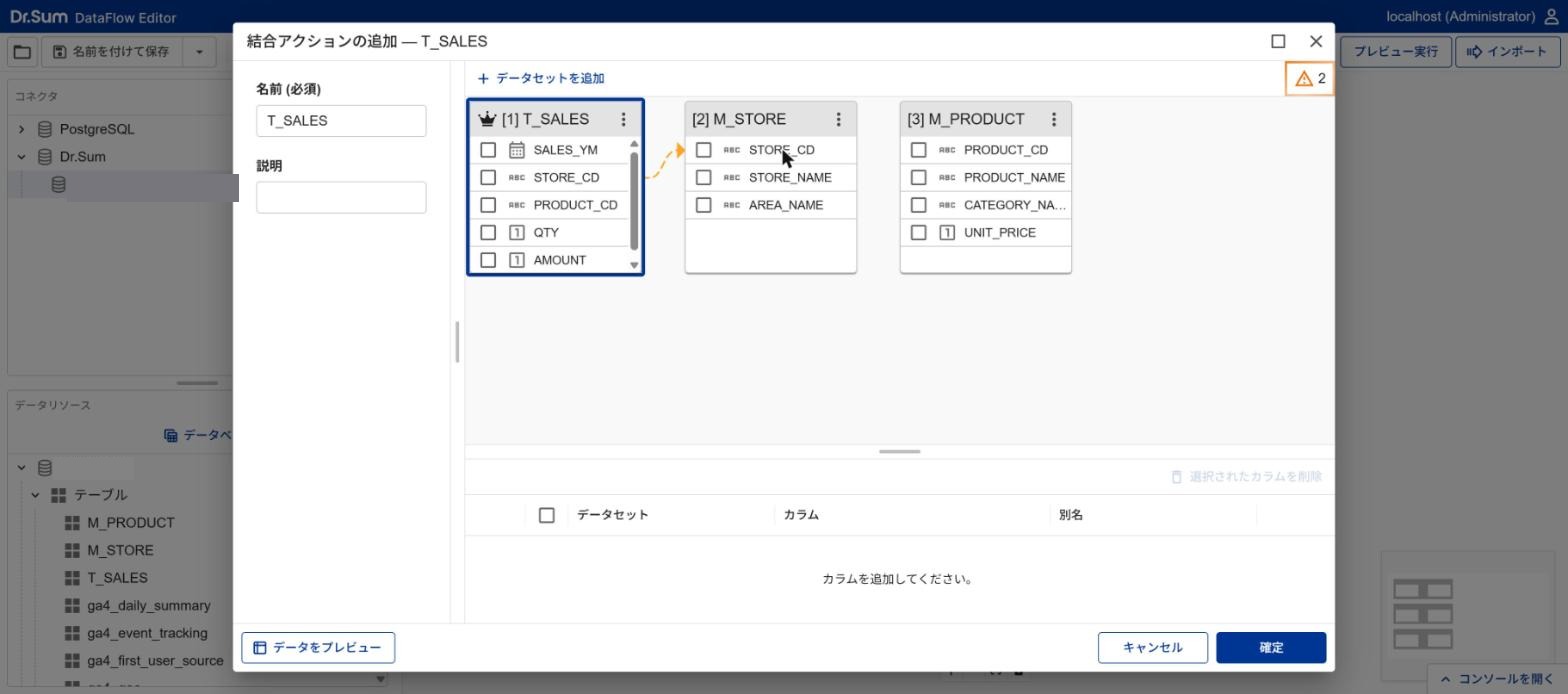Screen dimensions: 1568x694
Task: Check the T_SALES STORE_CD checkbox
Action: (x=488, y=177)
